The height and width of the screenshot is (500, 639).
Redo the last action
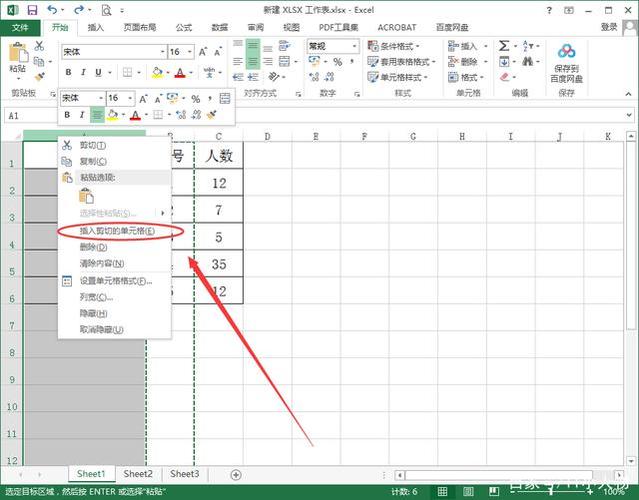pyautogui.click(x=79, y=10)
